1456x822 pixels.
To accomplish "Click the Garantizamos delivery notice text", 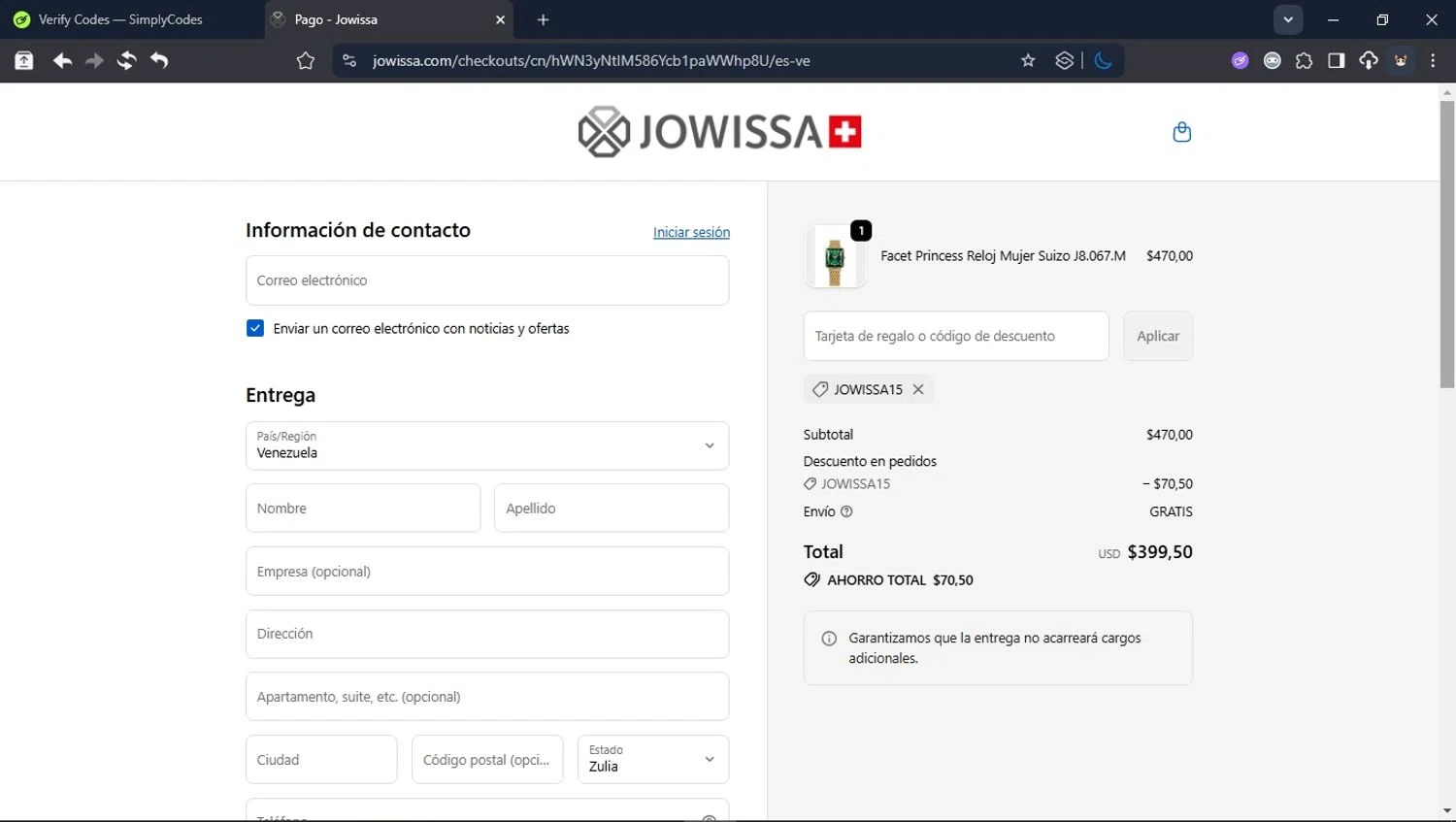I will point(995,647).
